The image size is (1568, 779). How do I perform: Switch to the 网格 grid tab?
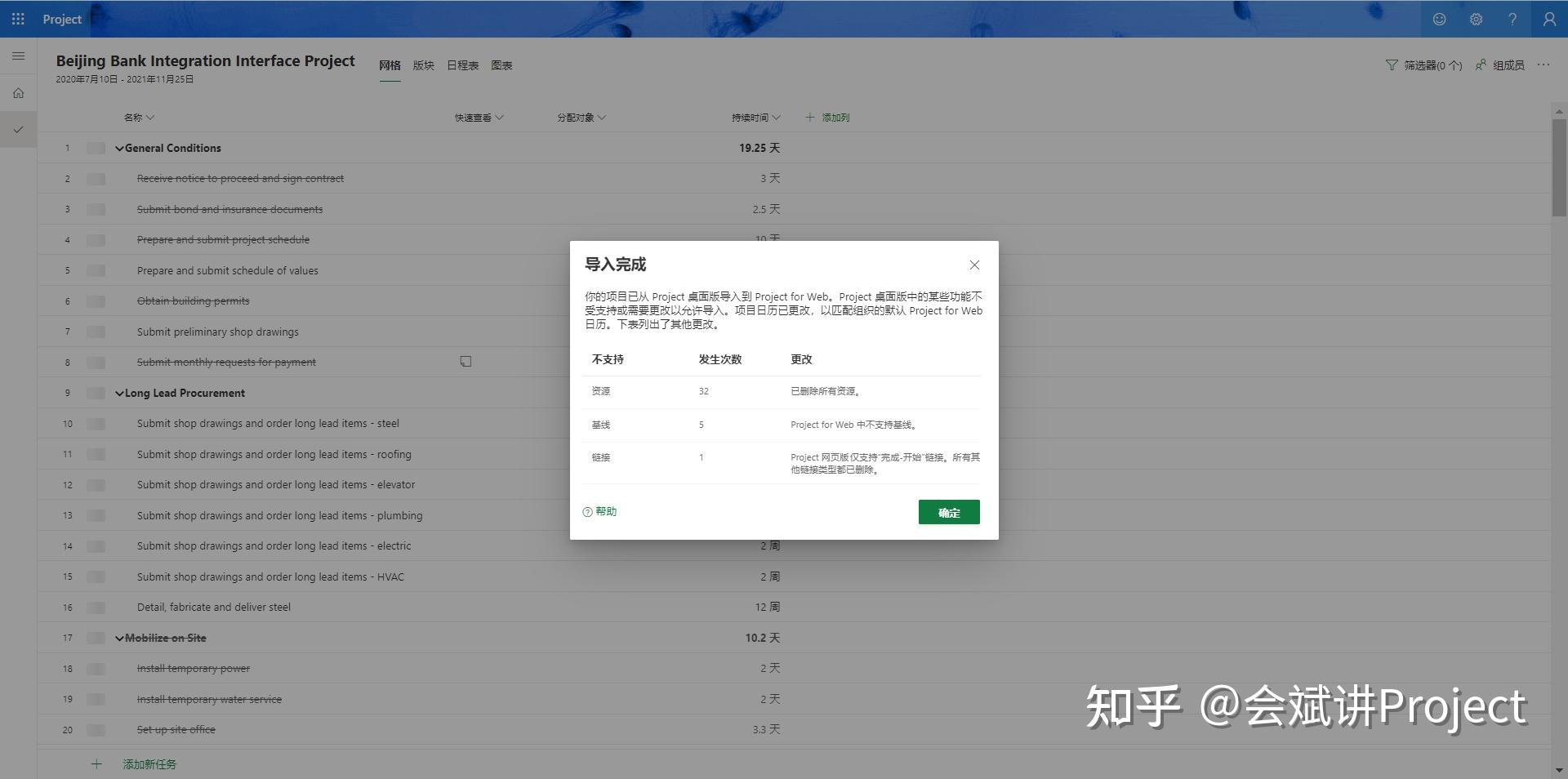[390, 65]
